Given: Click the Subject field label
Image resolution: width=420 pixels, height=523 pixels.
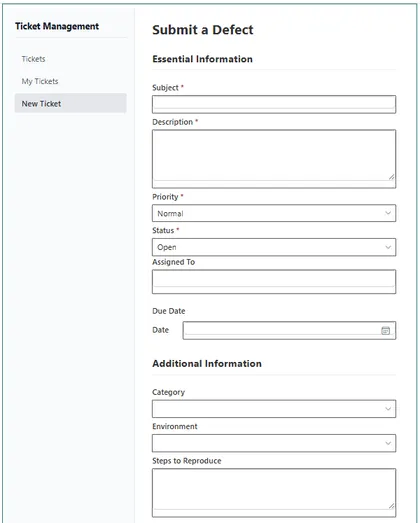Looking at the screenshot, I should click(165, 88).
